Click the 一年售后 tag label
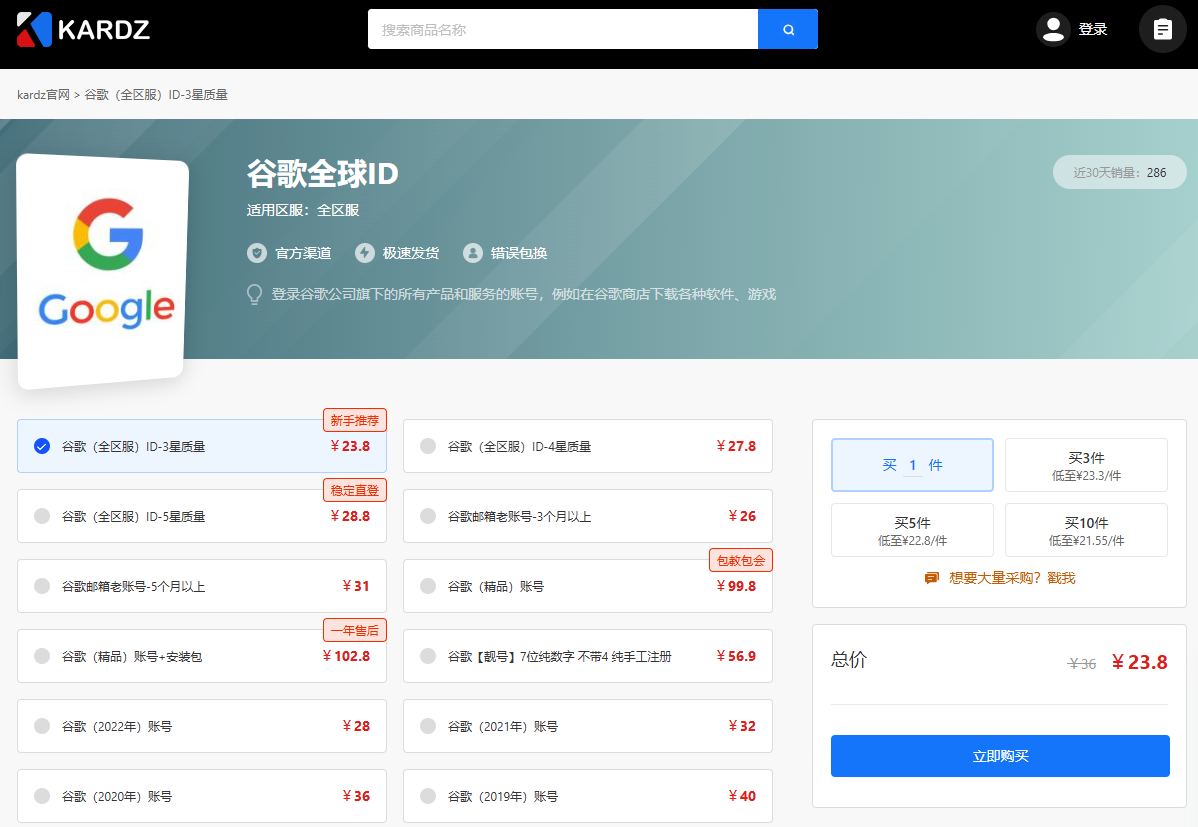This screenshot has width=1198, height=827. click(x=355, y=631)
